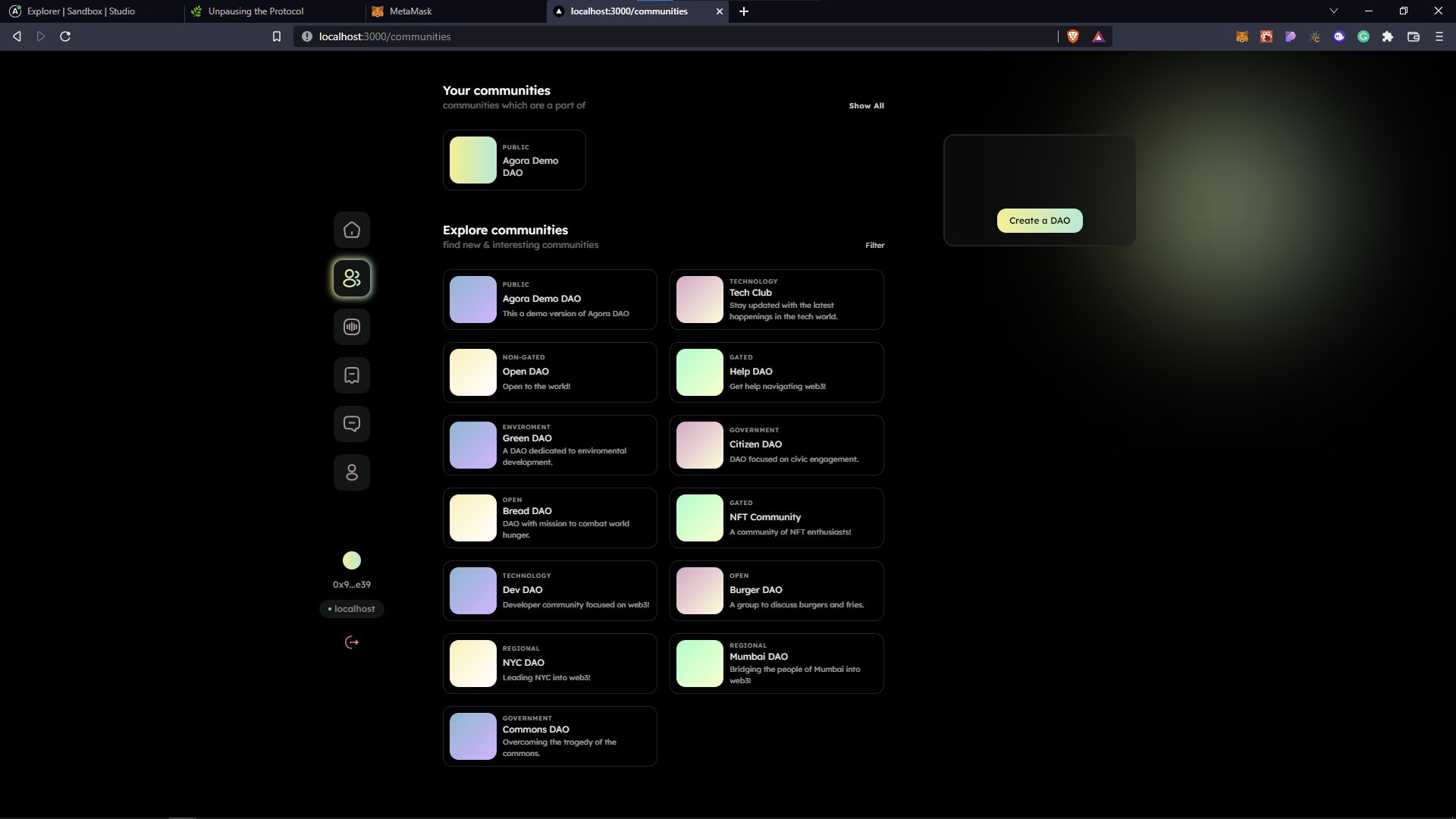The image size is (1456, 819).
Task: Open the chat message icon in sidebar
Action: click(x=351, y=424)
